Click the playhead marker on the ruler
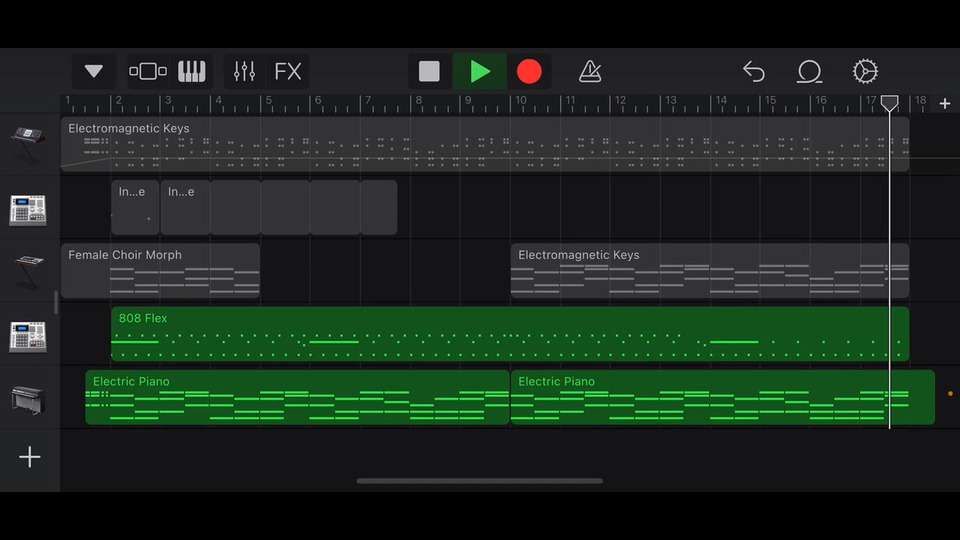This screenshot has height=540, width=960. 890,103
